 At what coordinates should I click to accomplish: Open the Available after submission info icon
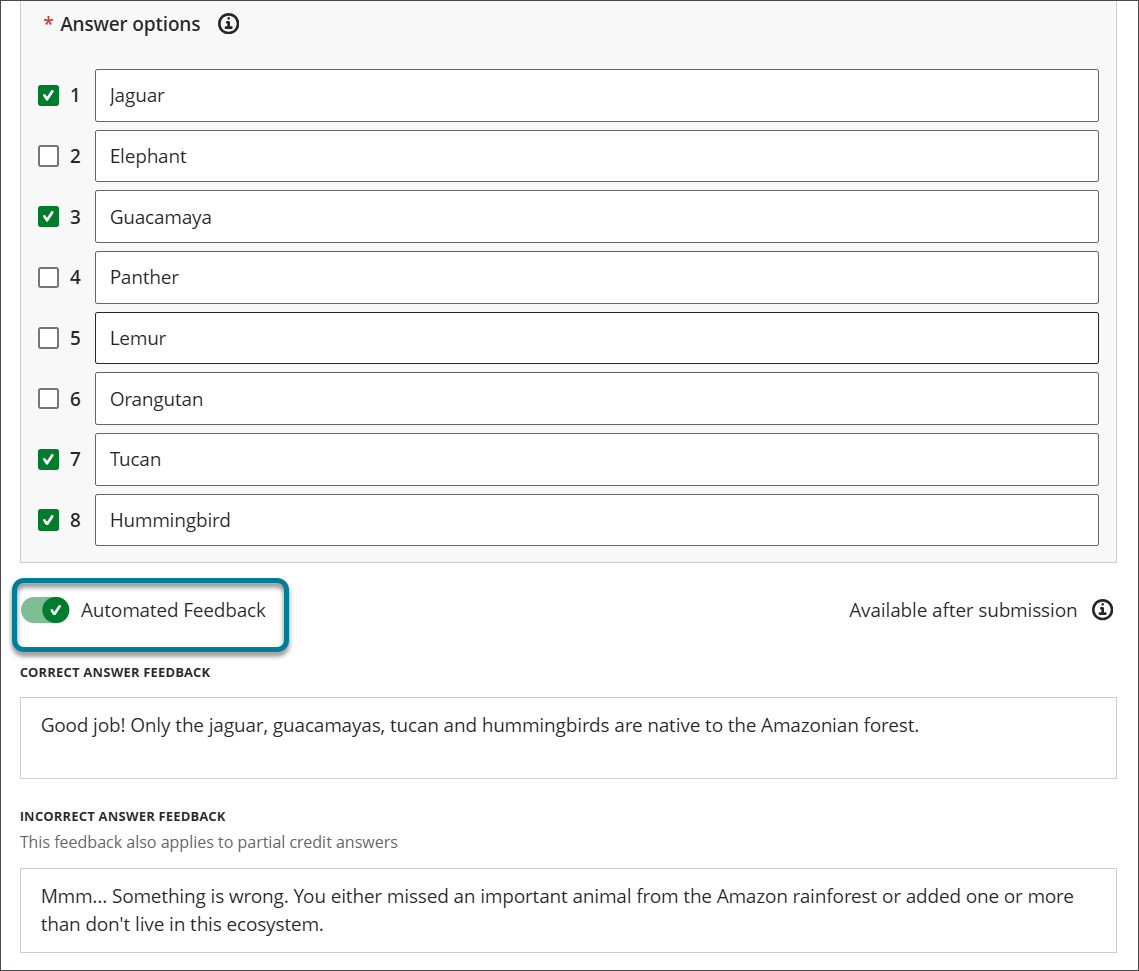(1102, 610)
